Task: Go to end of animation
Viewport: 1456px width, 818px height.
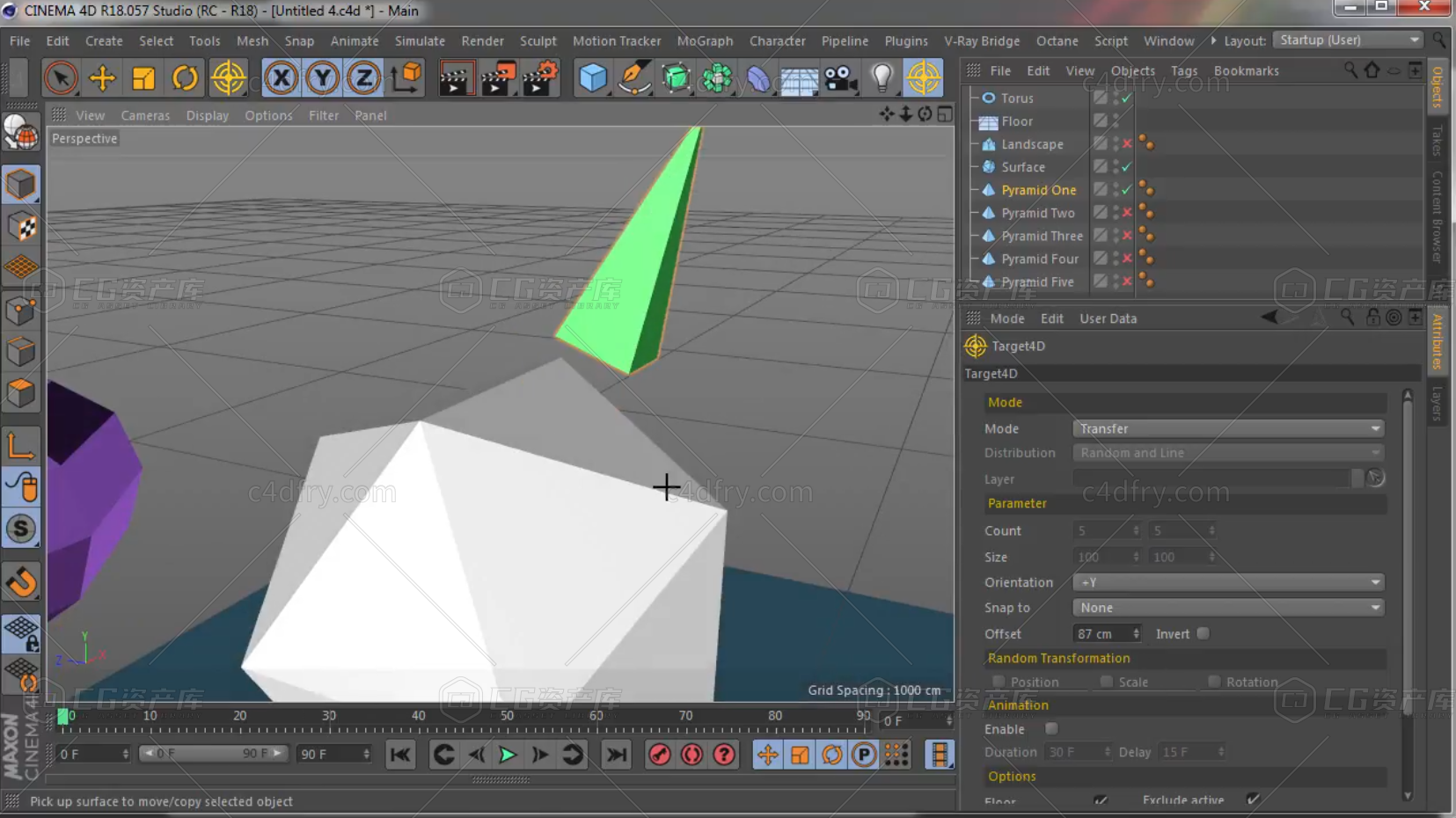Action: pyautogui.click(x=617, y=755)
